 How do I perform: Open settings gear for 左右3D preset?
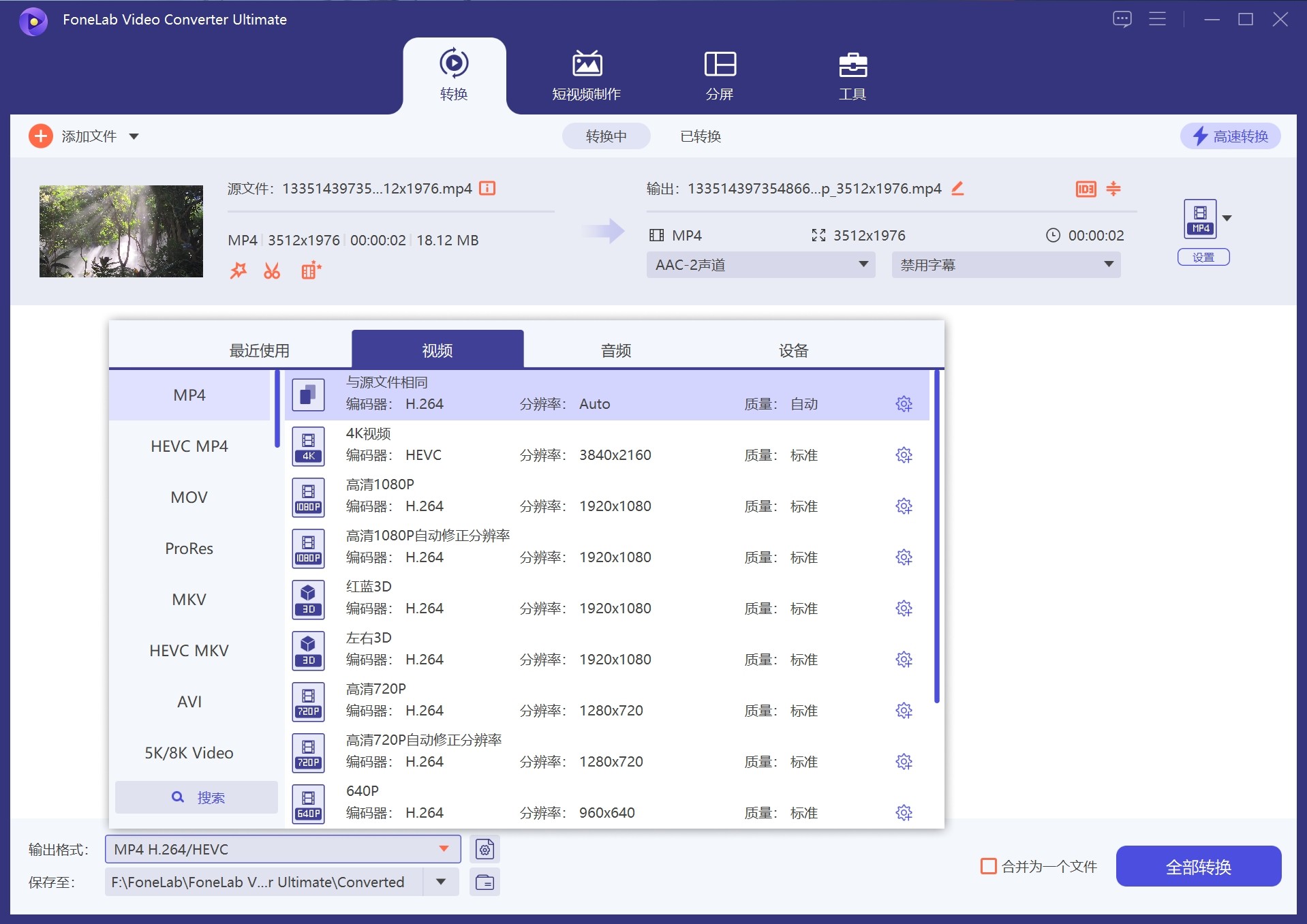coord(904,660)
